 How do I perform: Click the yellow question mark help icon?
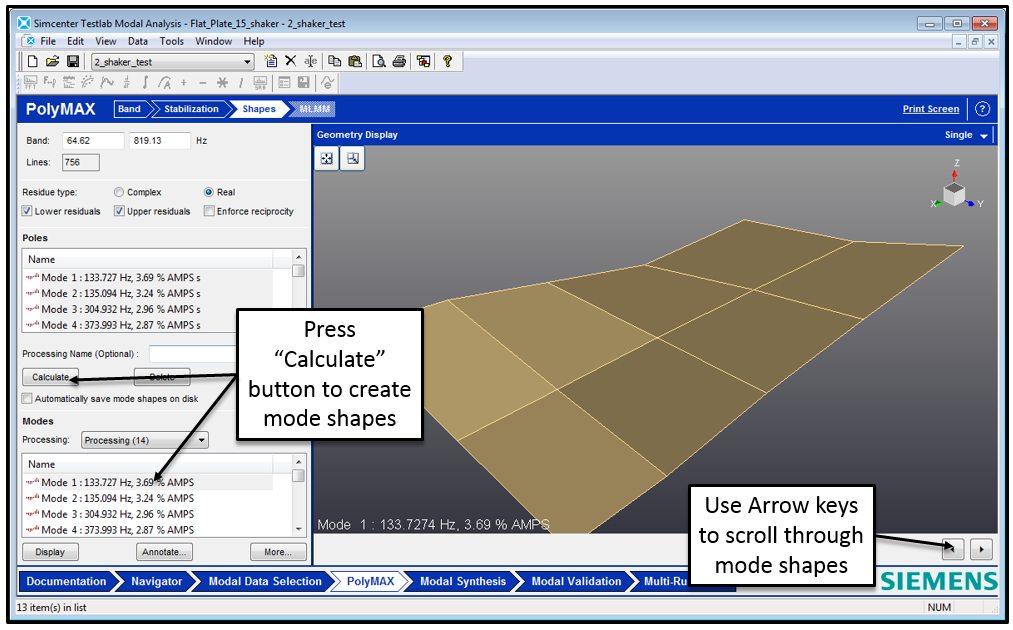coord(447,61)
